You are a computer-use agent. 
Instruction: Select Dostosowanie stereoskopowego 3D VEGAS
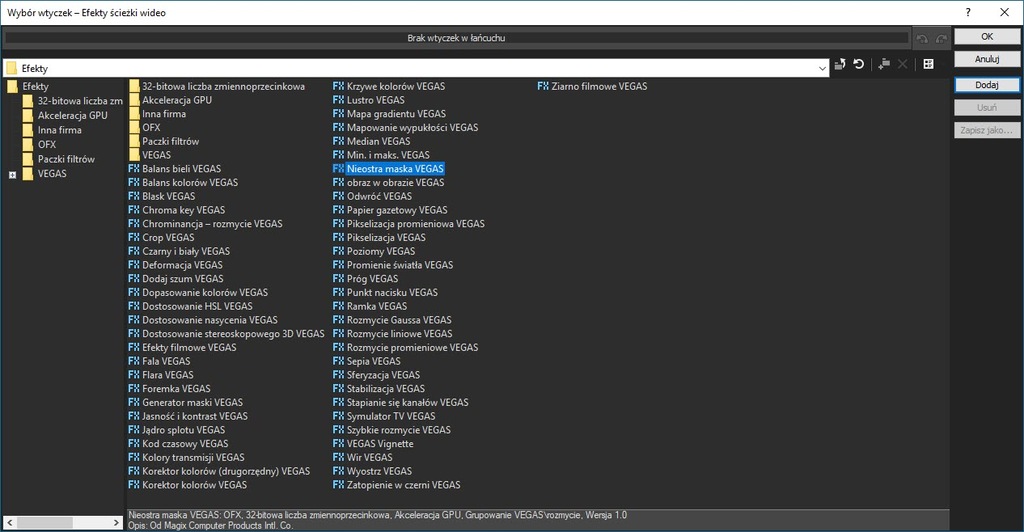233,334
